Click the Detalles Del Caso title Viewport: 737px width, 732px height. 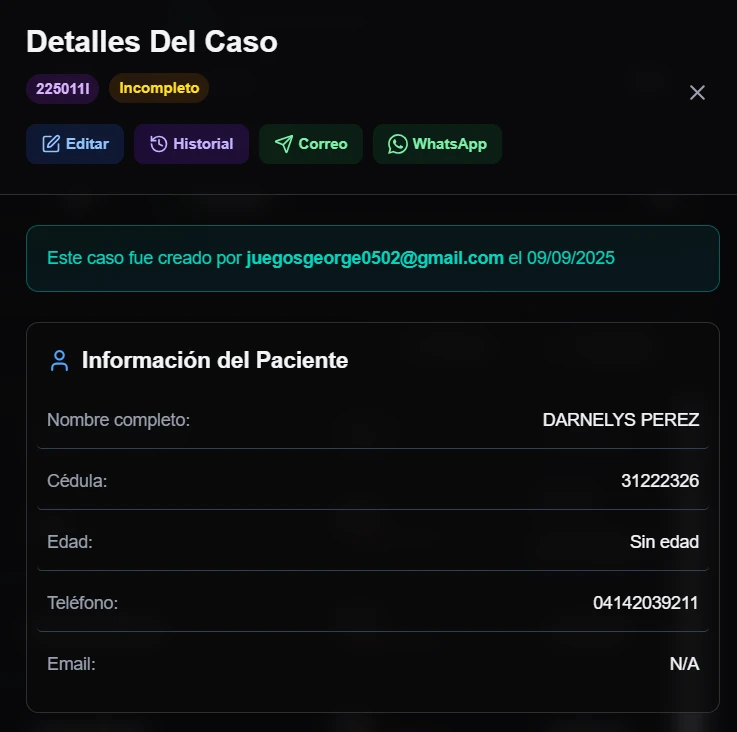152,42
